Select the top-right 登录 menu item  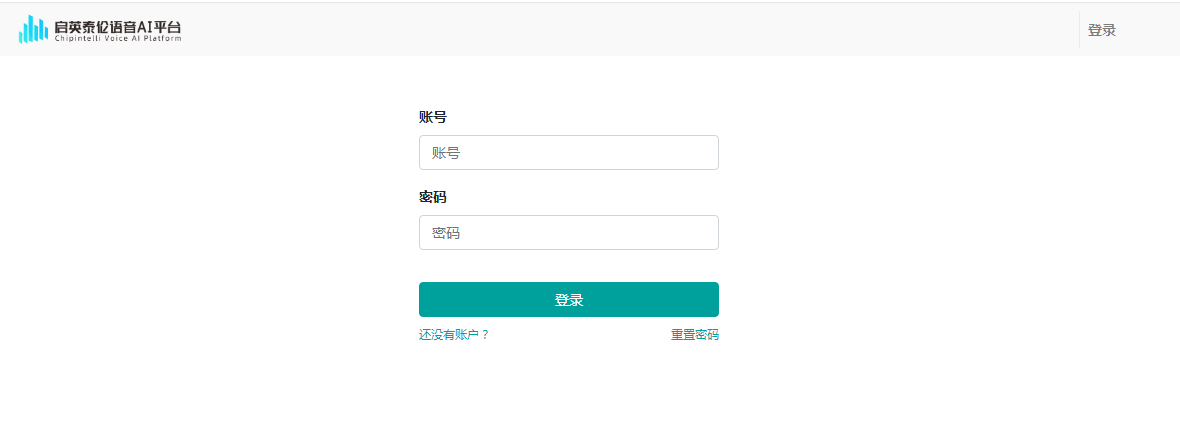[1101, 30]
